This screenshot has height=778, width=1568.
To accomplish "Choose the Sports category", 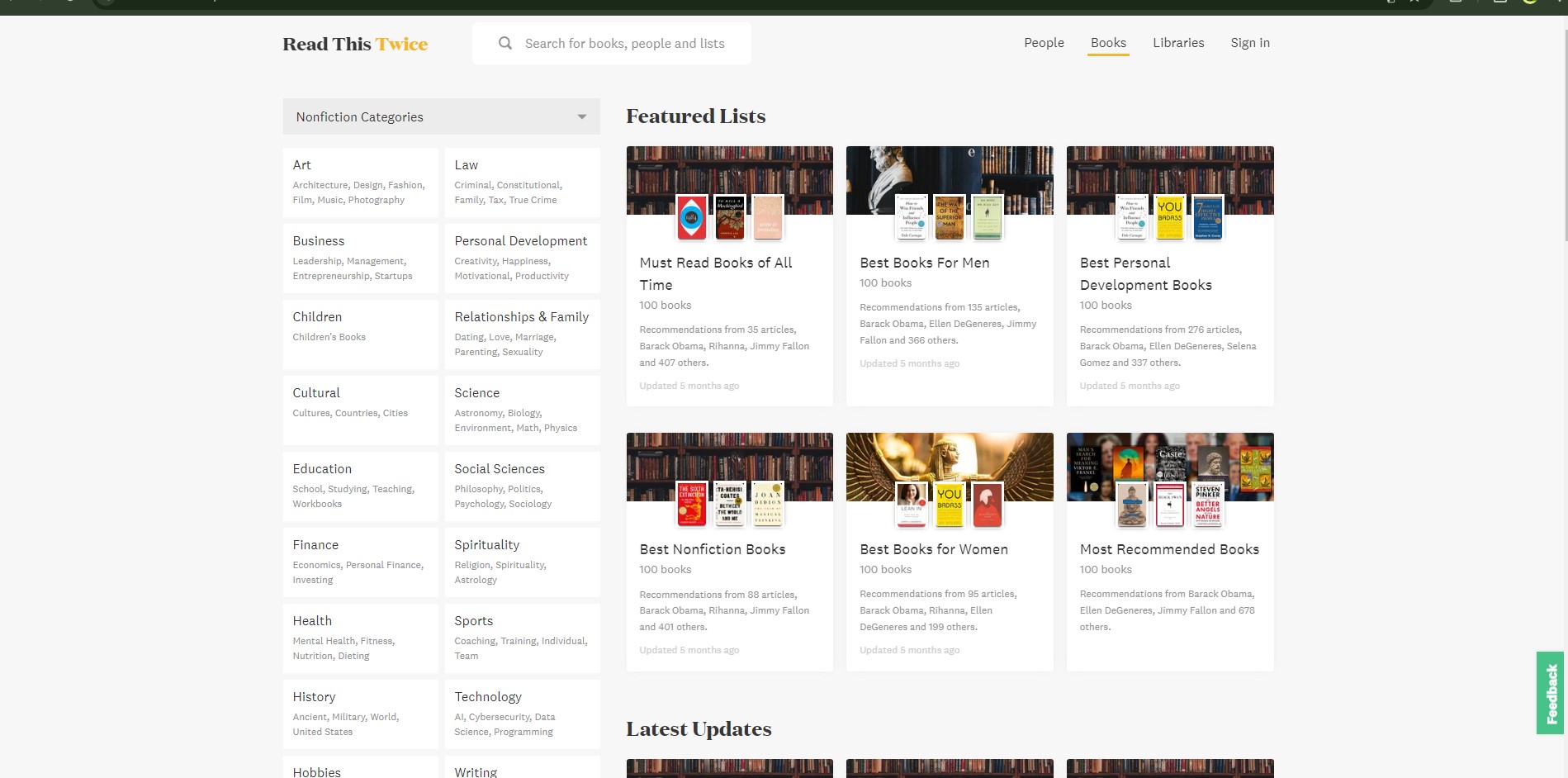I will click(x=522, y=638).
